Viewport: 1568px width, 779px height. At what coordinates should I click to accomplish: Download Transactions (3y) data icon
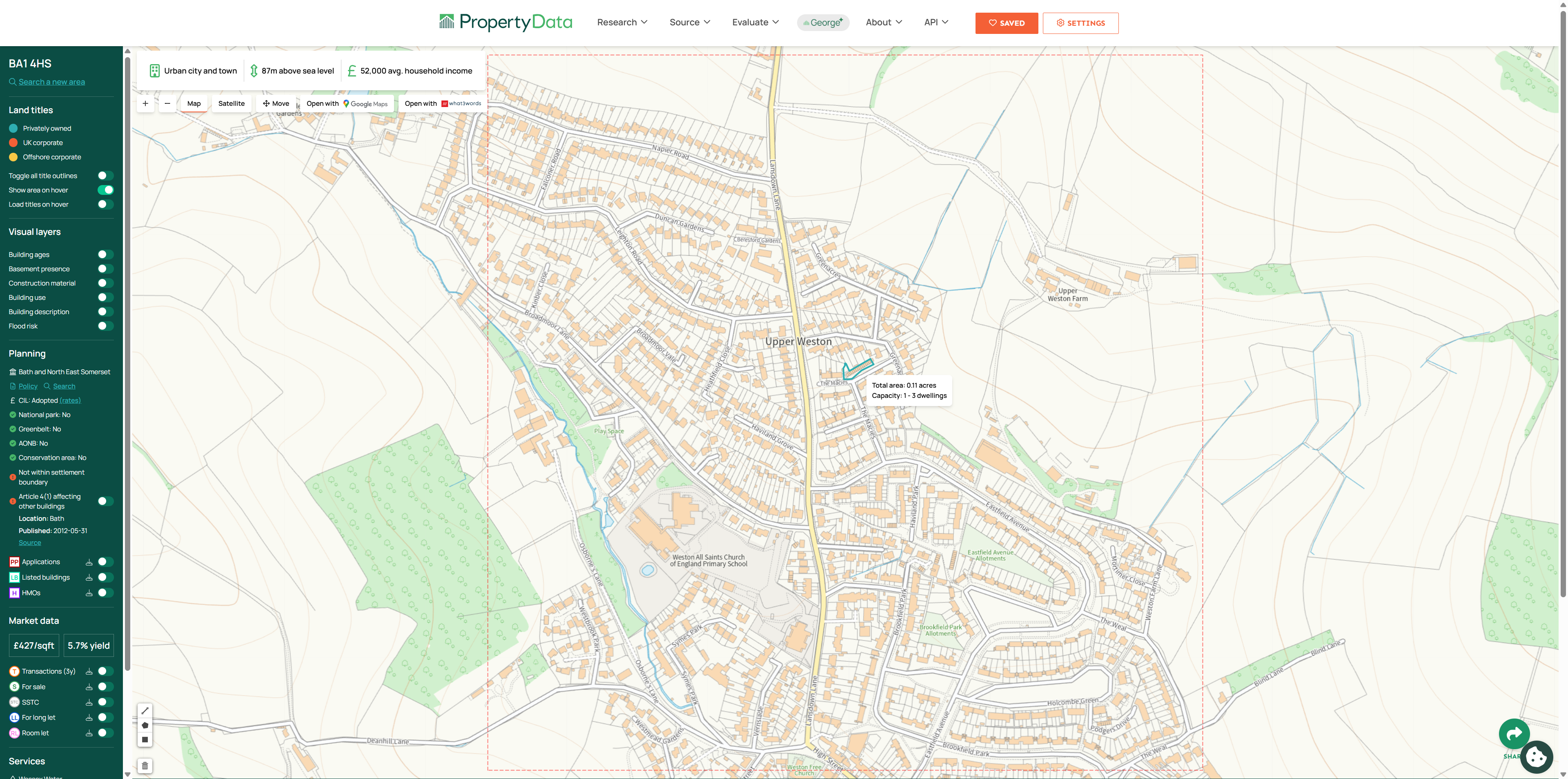pos(89,671)
